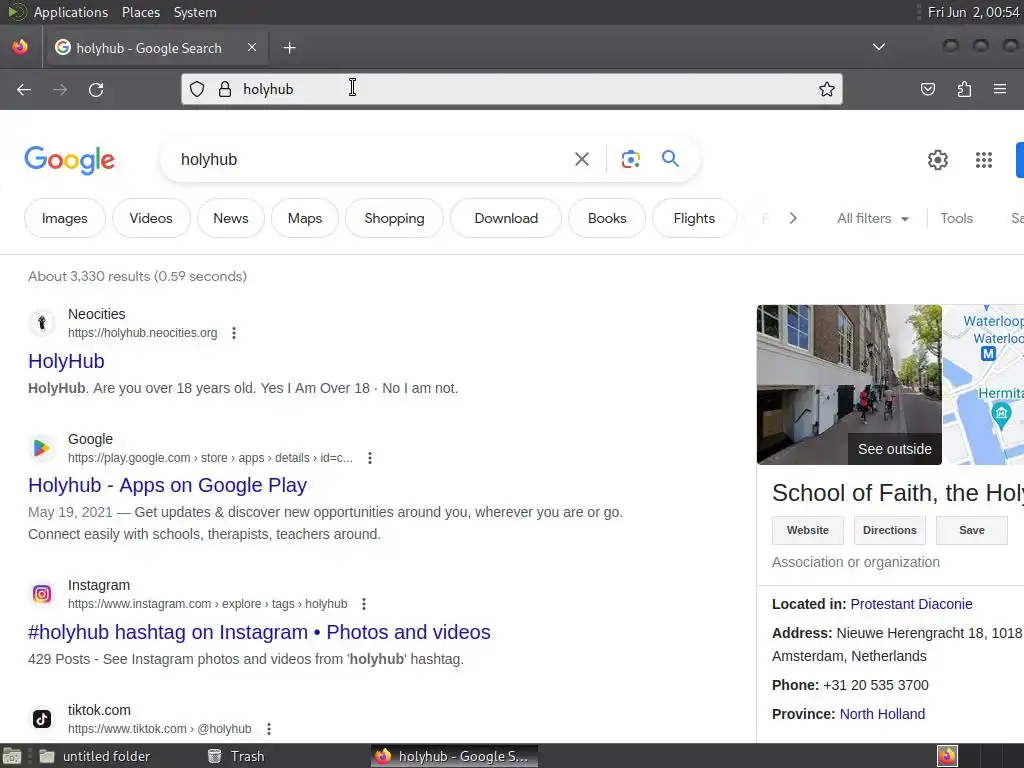The image size is (1024, 768).
Task: Open options menu for the Neocities result
Action: [x=234, y=333]
